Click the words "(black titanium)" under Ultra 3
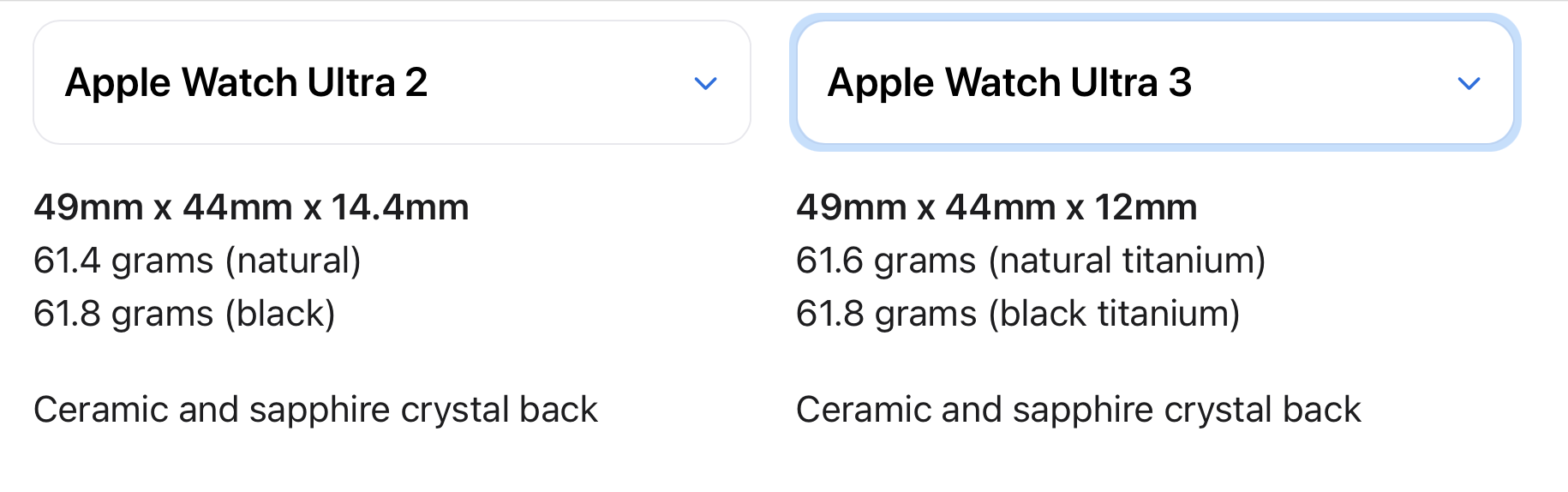 (x=1114, y=314)
